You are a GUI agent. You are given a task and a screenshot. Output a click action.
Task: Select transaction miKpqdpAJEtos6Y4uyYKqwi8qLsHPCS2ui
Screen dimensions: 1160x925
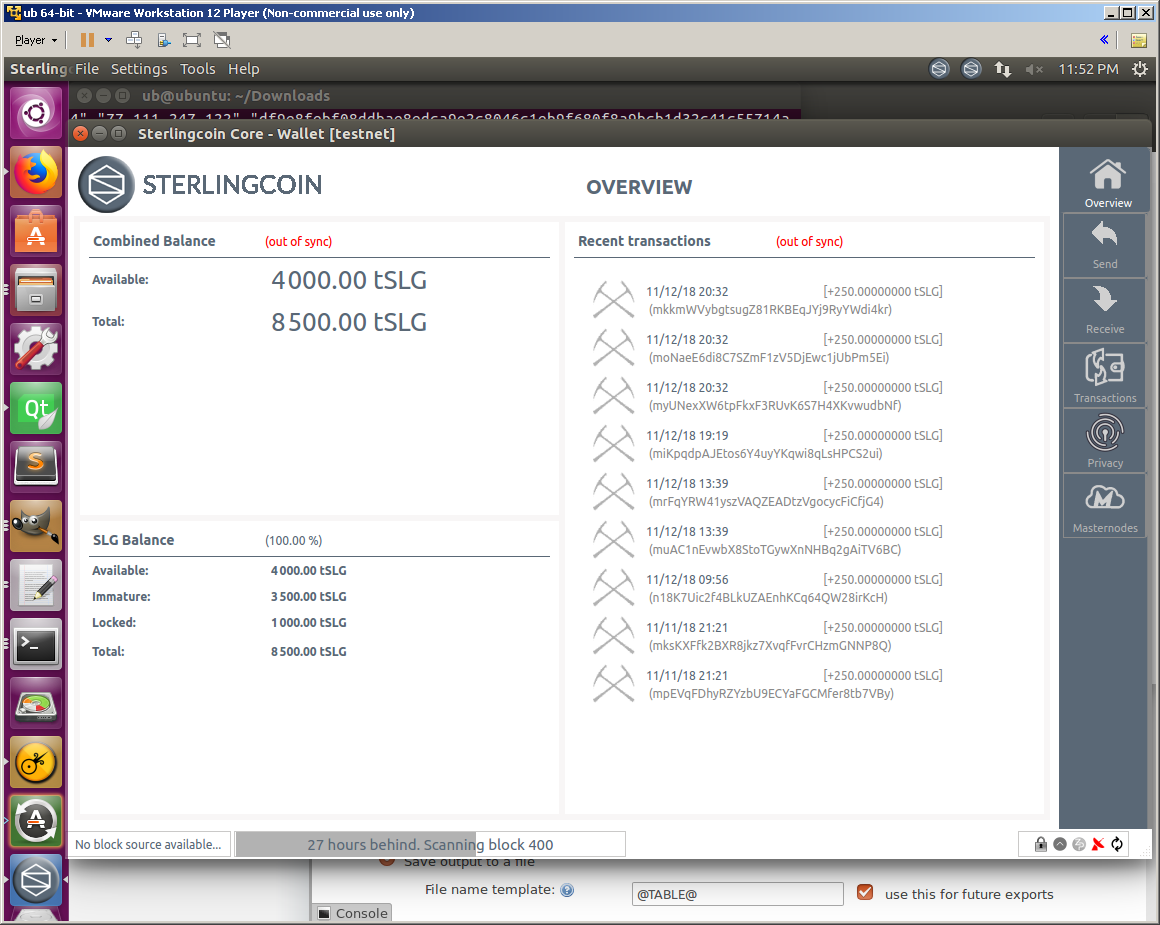point(767,445)
